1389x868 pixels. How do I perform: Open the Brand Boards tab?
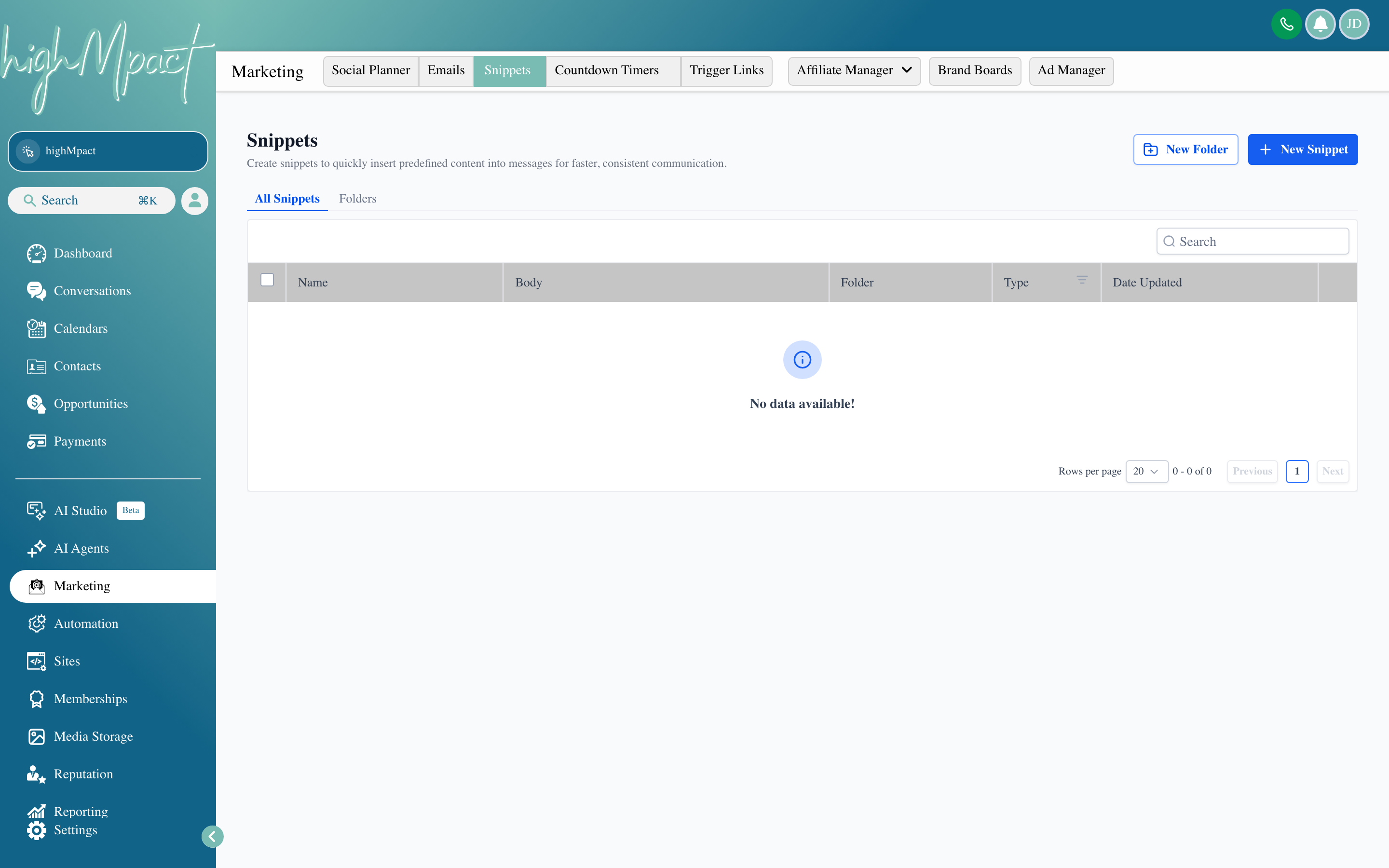point(974,70)
